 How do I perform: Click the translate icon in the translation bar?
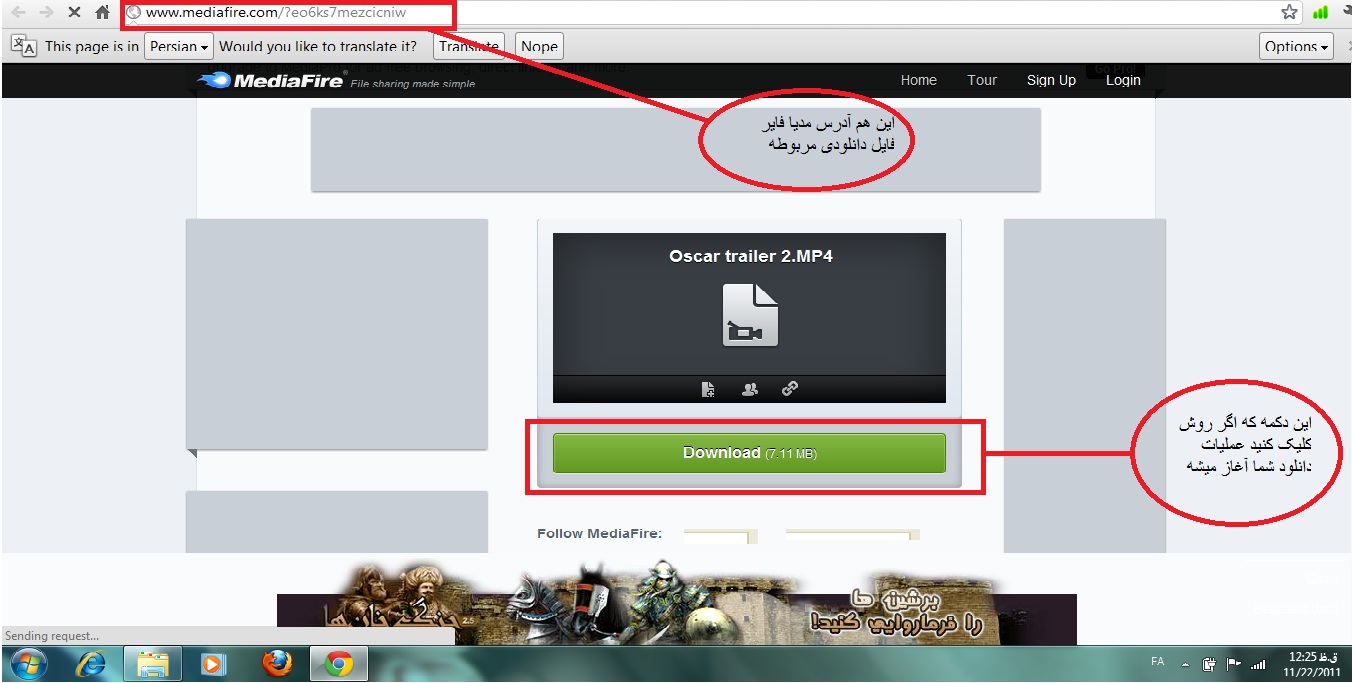[24, 46]
